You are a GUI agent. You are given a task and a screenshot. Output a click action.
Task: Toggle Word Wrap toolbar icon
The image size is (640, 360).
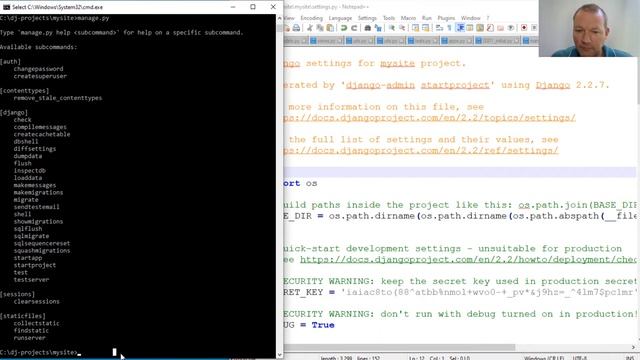pos(439,28)
